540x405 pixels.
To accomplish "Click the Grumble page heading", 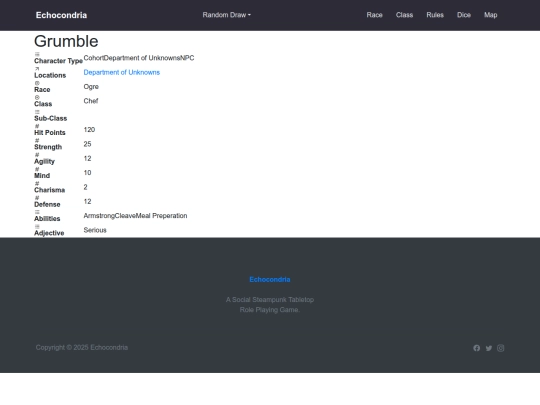I will point(66,41).
